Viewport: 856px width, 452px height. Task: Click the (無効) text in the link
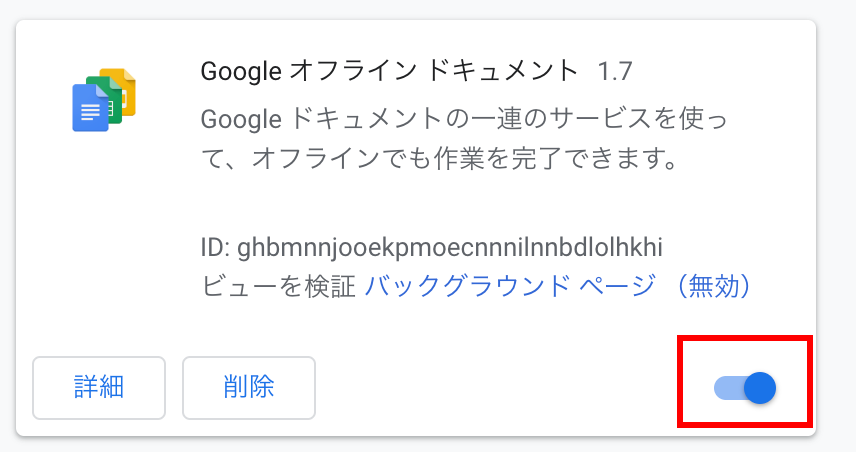pos(715,286)
